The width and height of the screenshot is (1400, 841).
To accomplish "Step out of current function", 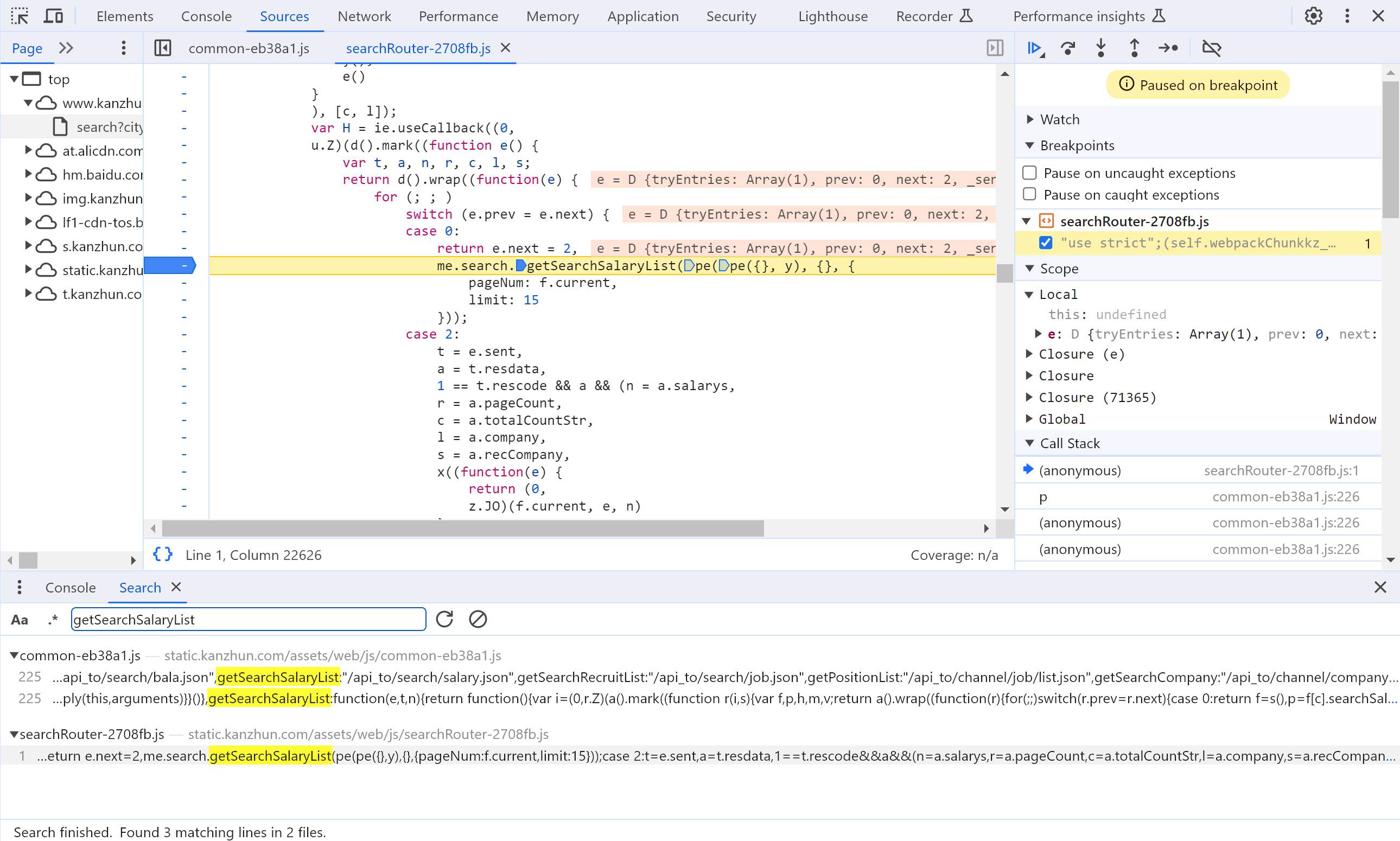I will pos(1134,48).
